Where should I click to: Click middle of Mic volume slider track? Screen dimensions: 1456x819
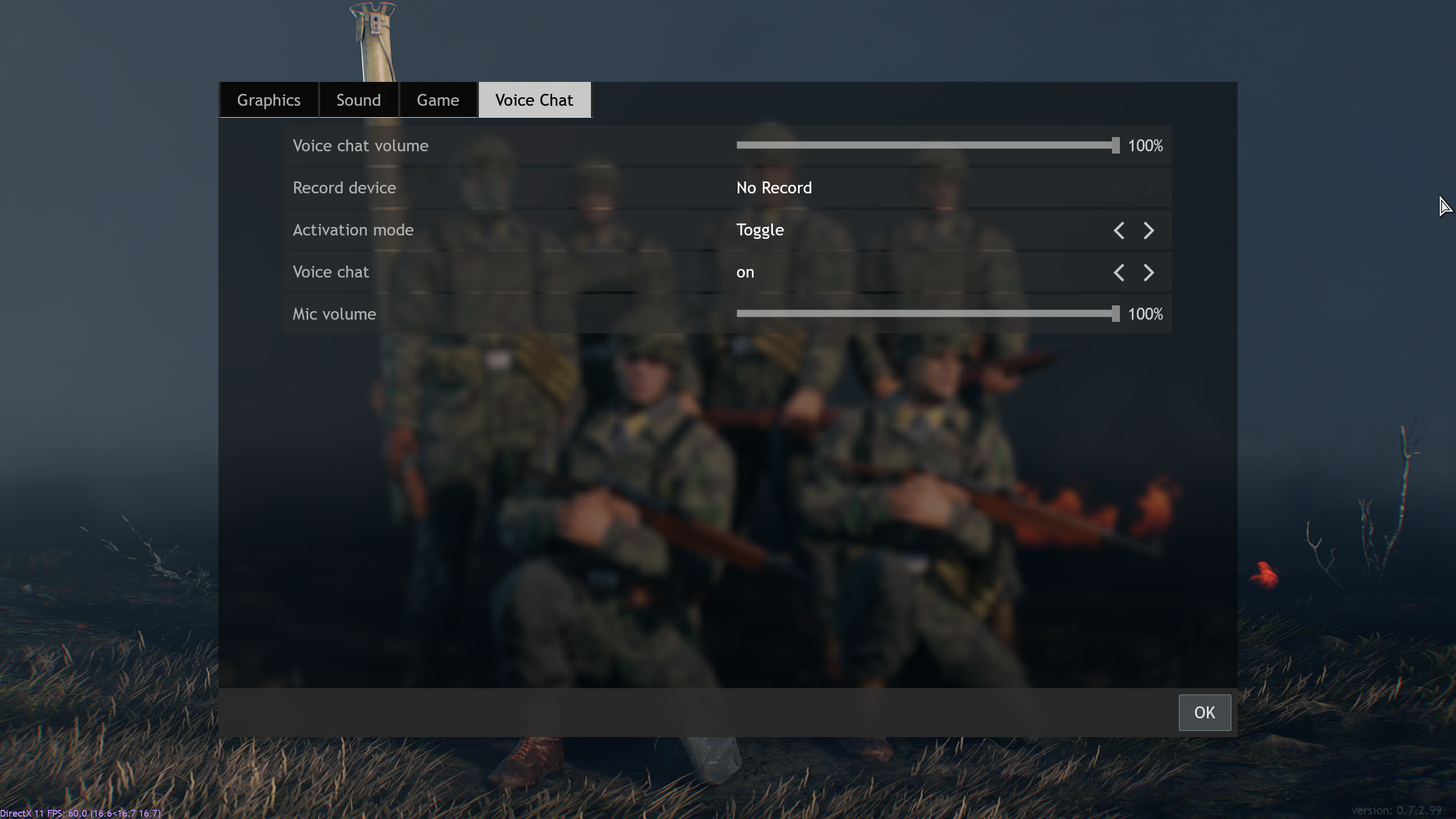926,314
